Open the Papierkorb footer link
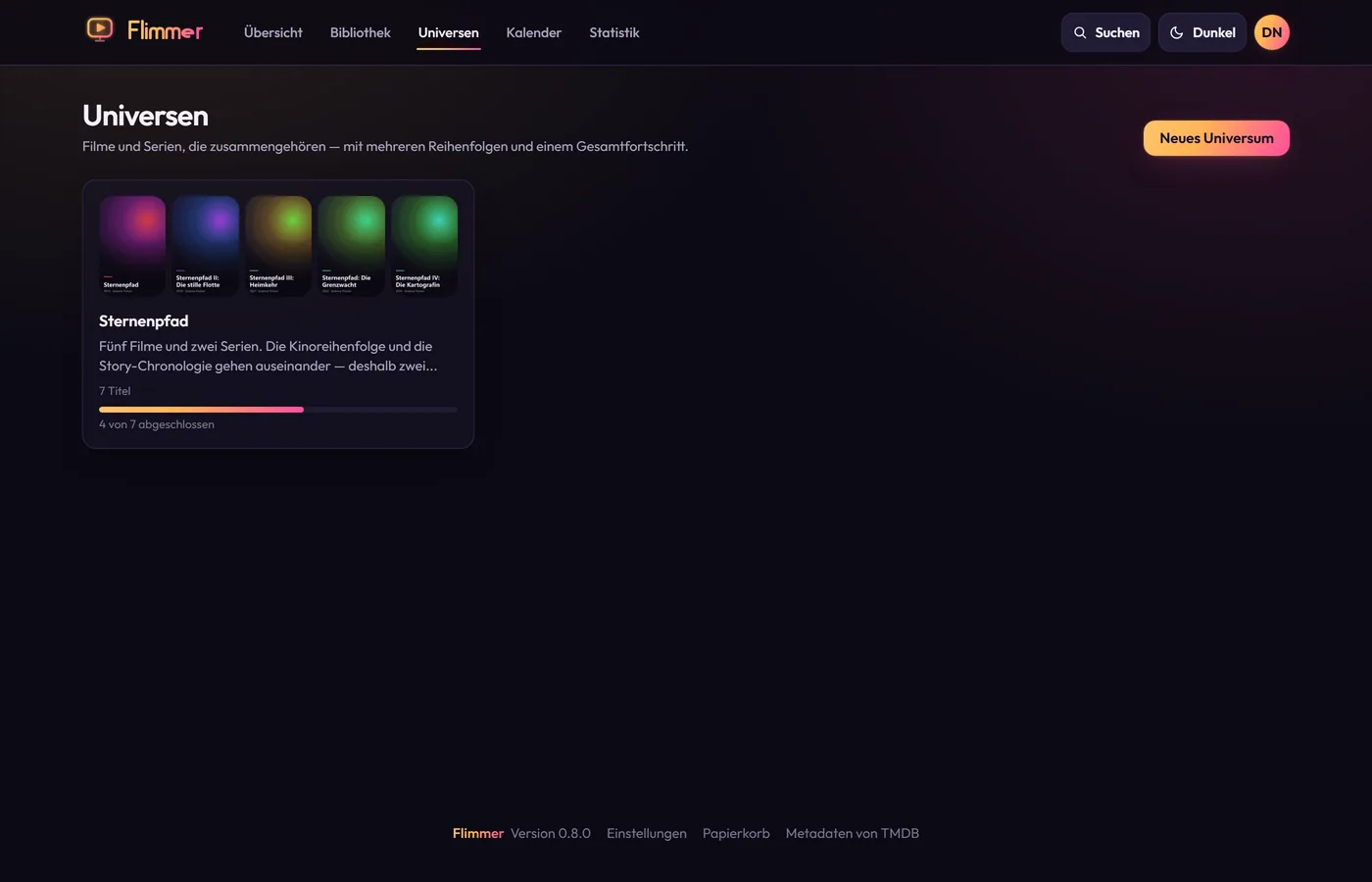The height and width of the screenshot is (882, 1372). 736,833
